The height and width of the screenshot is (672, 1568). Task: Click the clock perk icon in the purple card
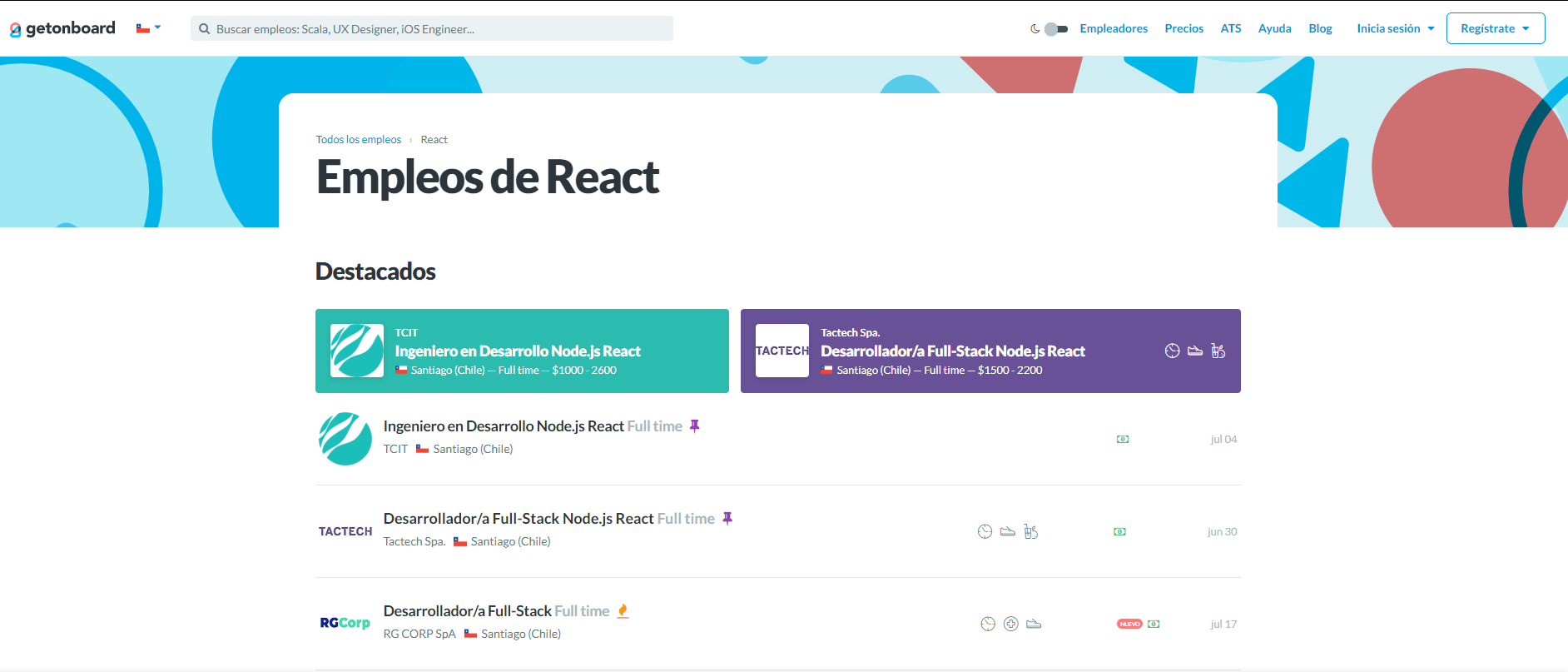click(1172, 351)
